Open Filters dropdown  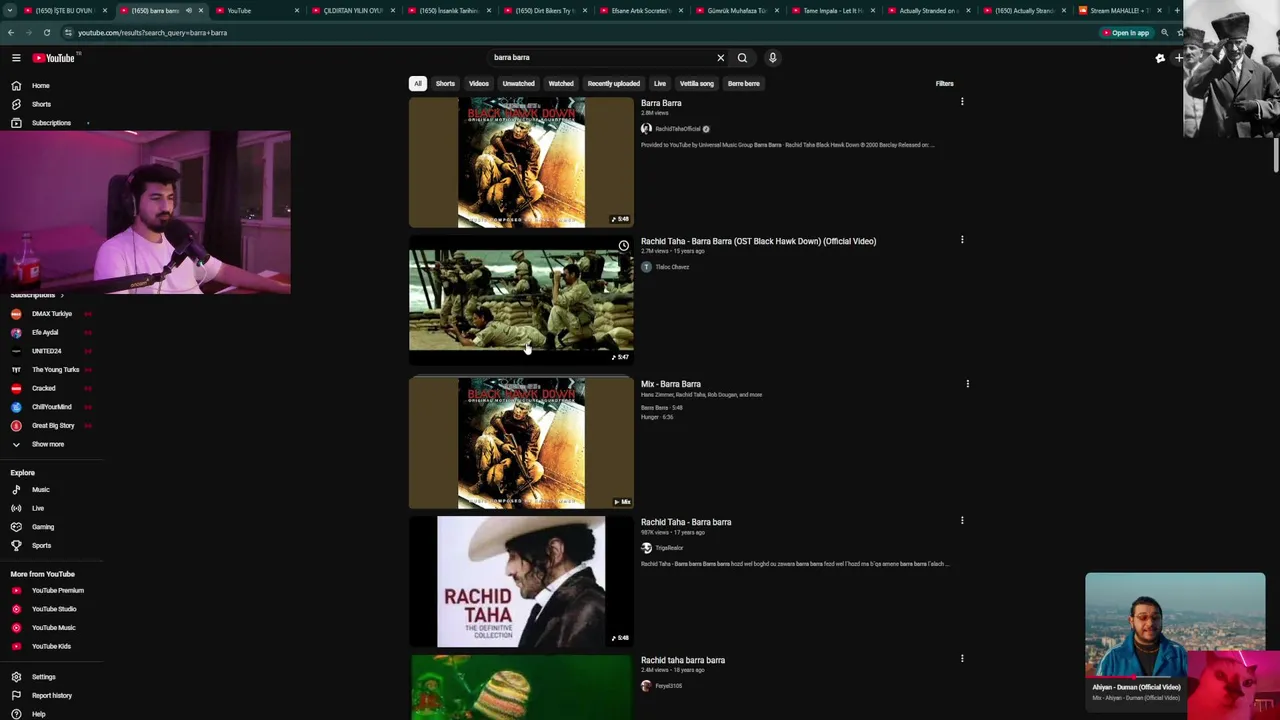point(944,84)
